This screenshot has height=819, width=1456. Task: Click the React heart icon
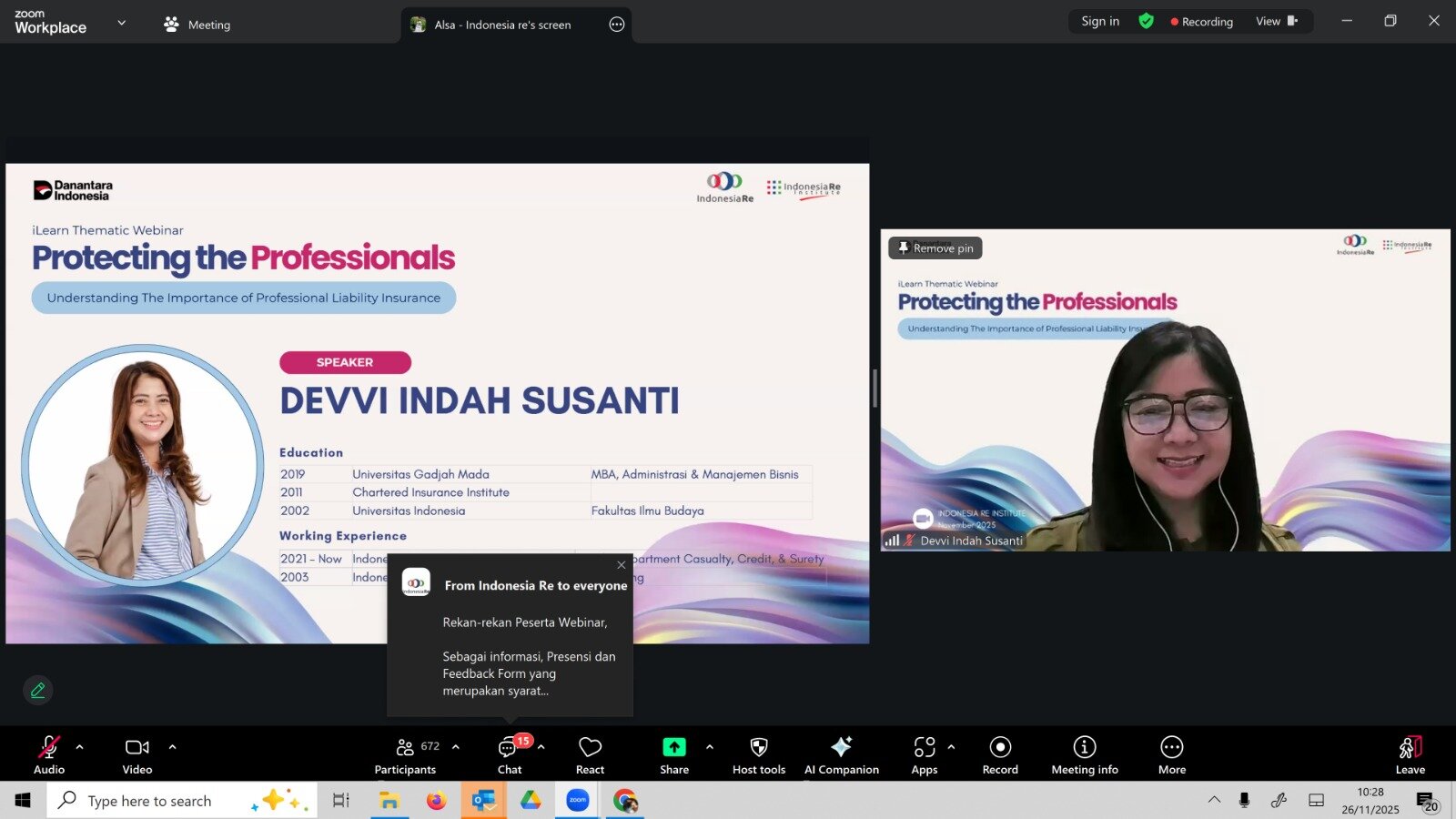click(x=590, y=755)
